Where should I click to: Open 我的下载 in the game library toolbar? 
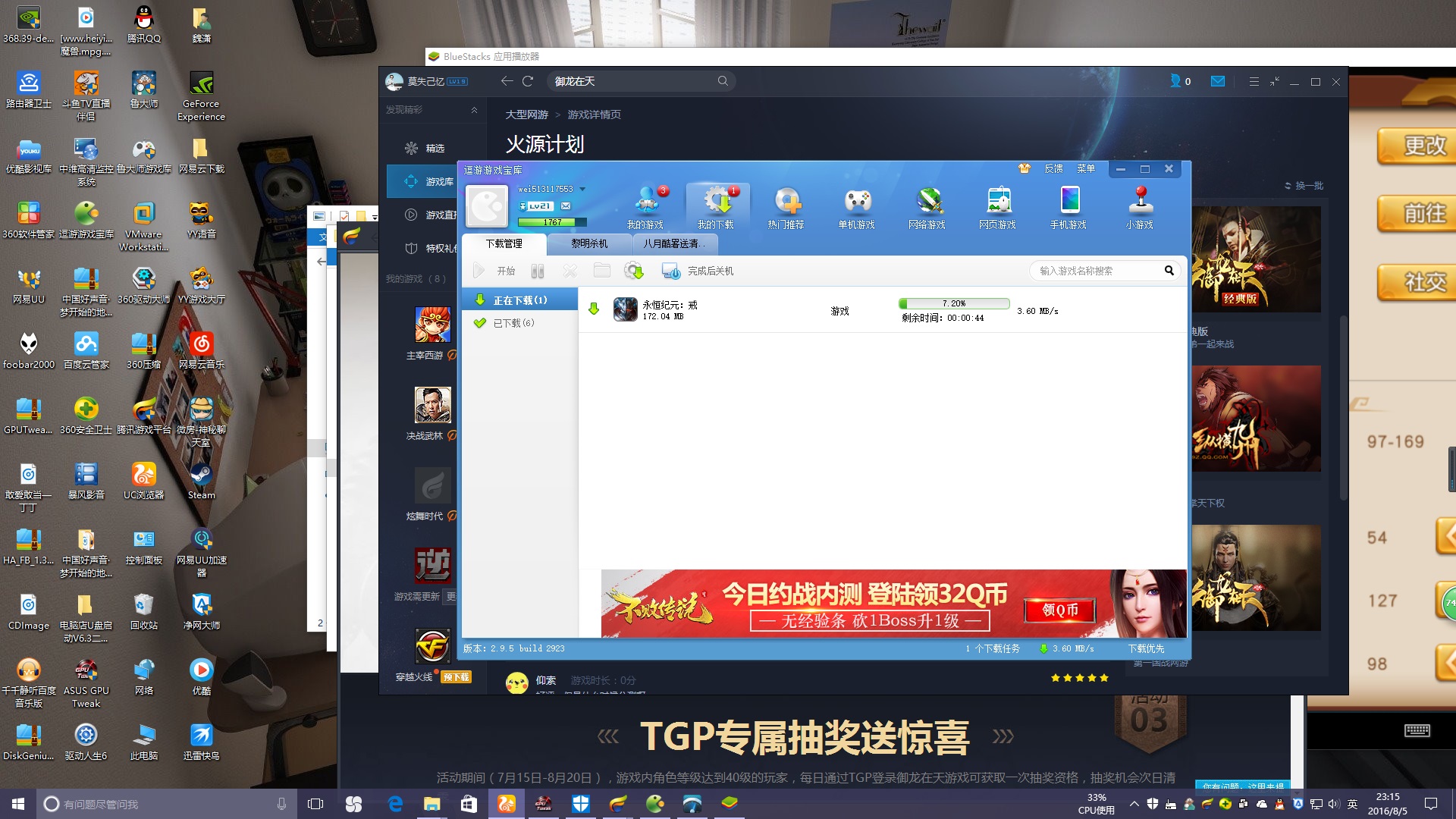(x=716, y=207)
